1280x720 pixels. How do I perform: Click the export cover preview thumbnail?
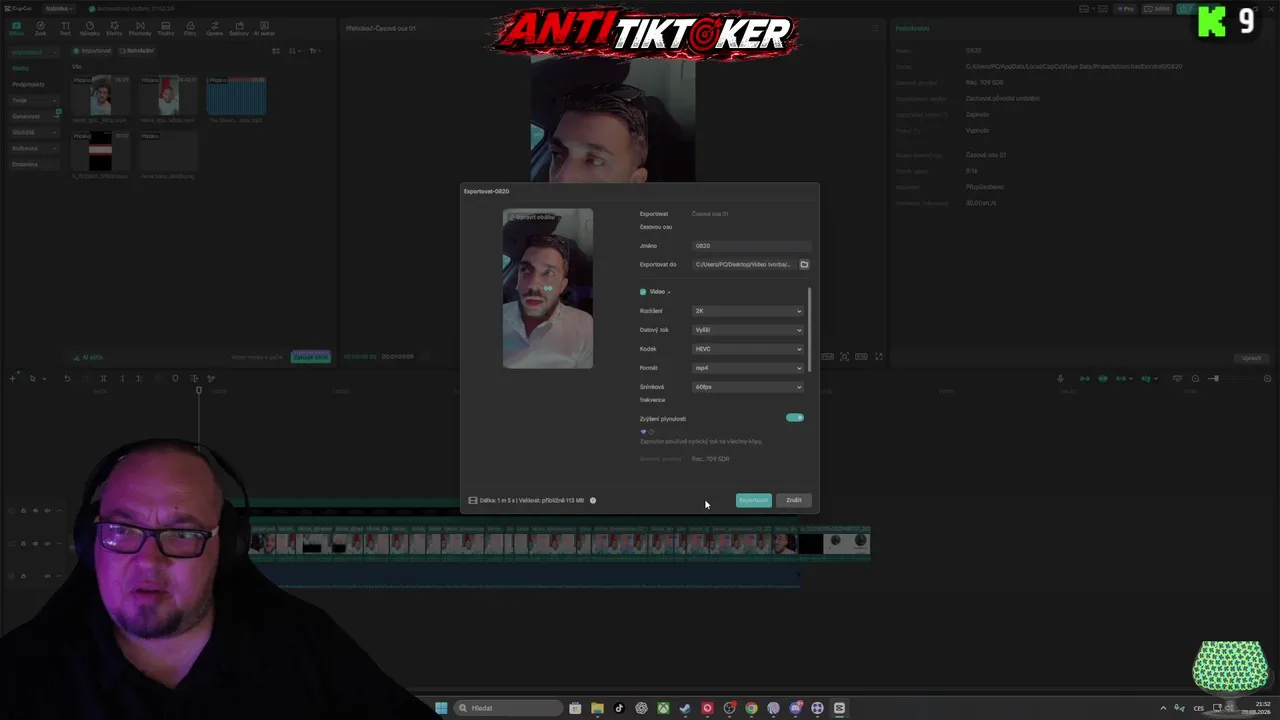[548, 288]
